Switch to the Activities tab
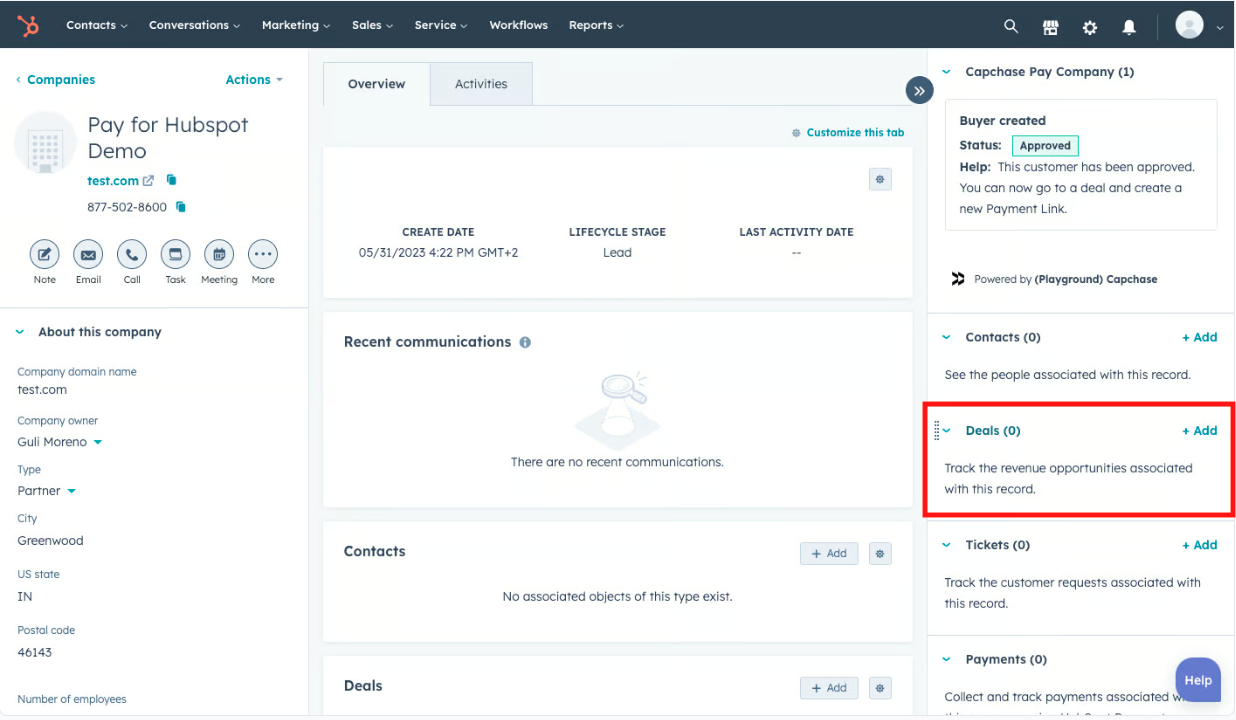Screen dimensions: 1236x720 [481, 84]
